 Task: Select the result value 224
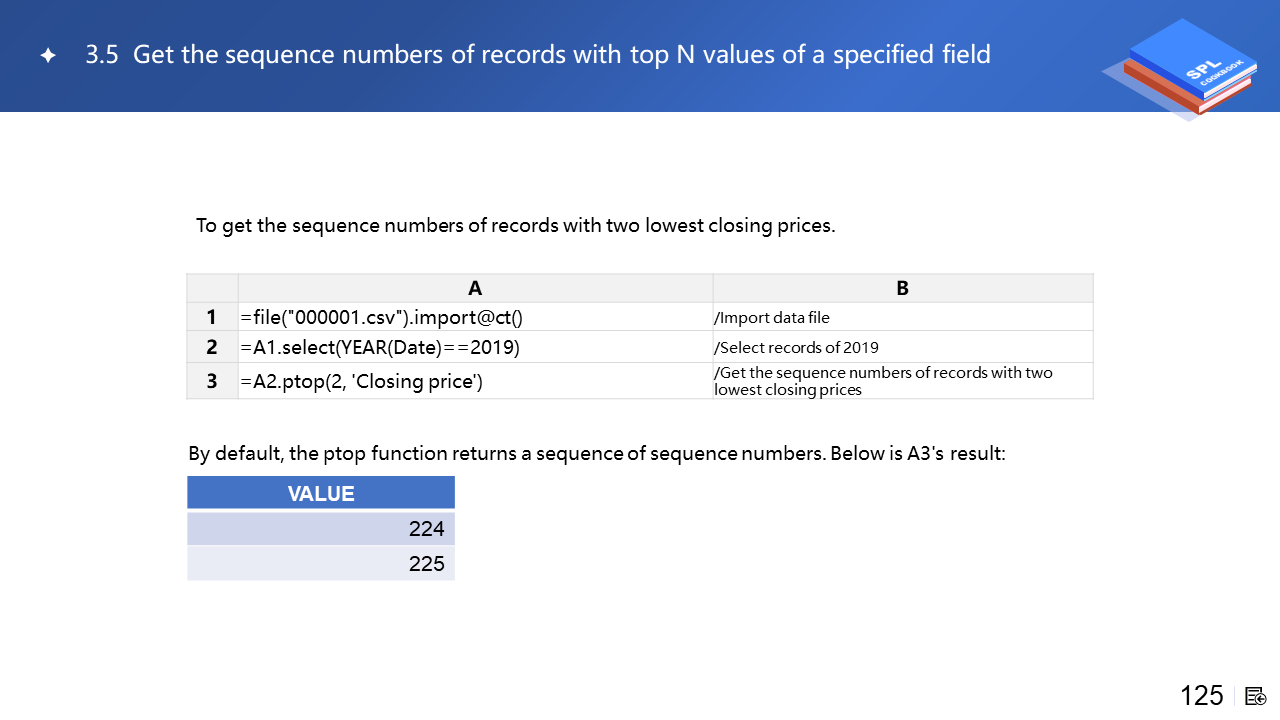tap(426, 529)
